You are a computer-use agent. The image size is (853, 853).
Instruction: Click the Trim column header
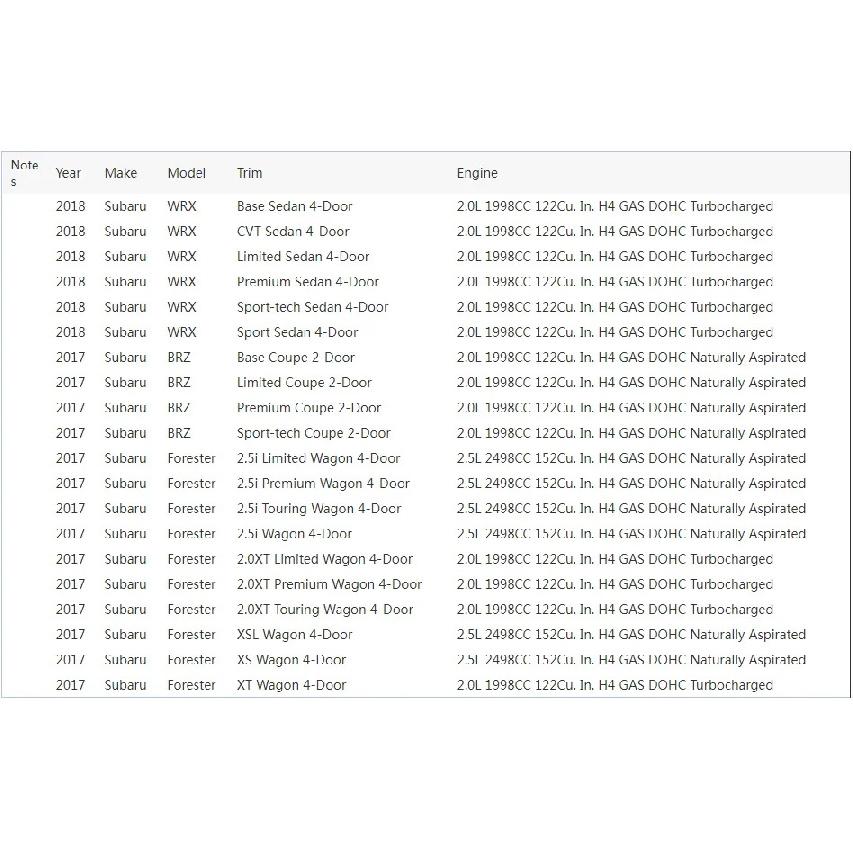(x=249, y=173)
